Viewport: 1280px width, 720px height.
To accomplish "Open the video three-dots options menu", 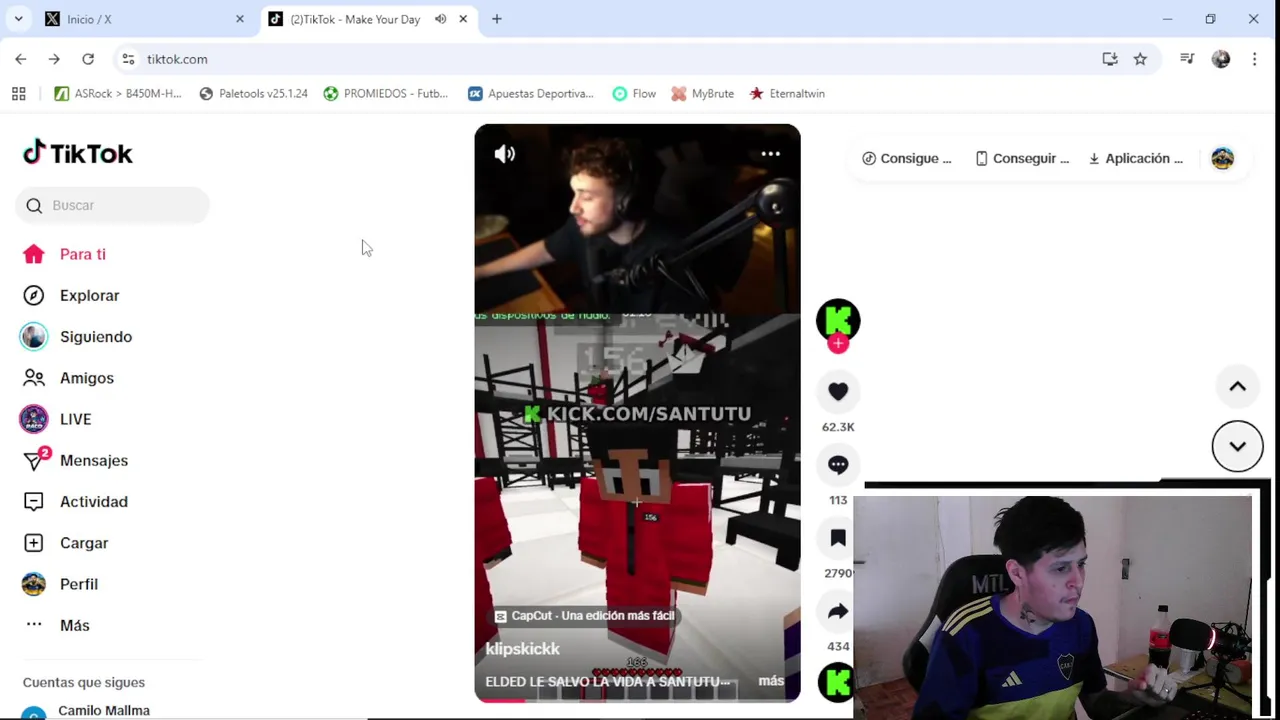I will [770, 154].
